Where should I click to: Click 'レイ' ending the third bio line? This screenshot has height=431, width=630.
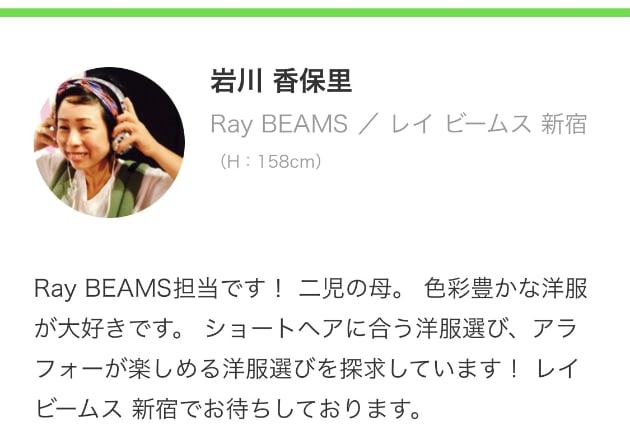pyautogui.click(x=558, y=369)
